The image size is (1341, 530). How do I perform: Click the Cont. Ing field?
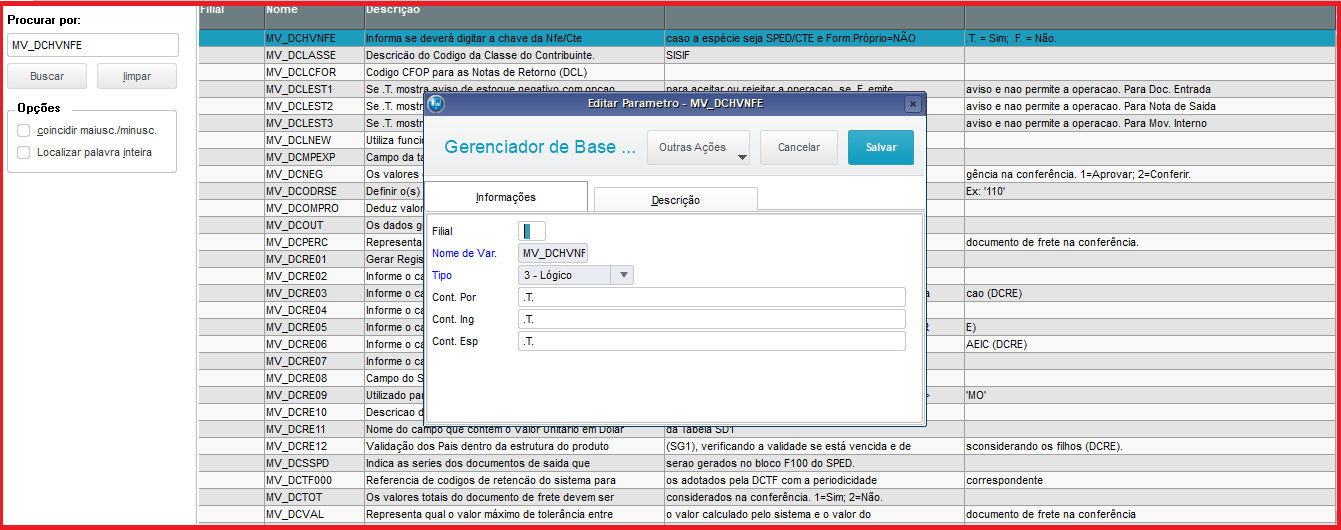(711, 319)
